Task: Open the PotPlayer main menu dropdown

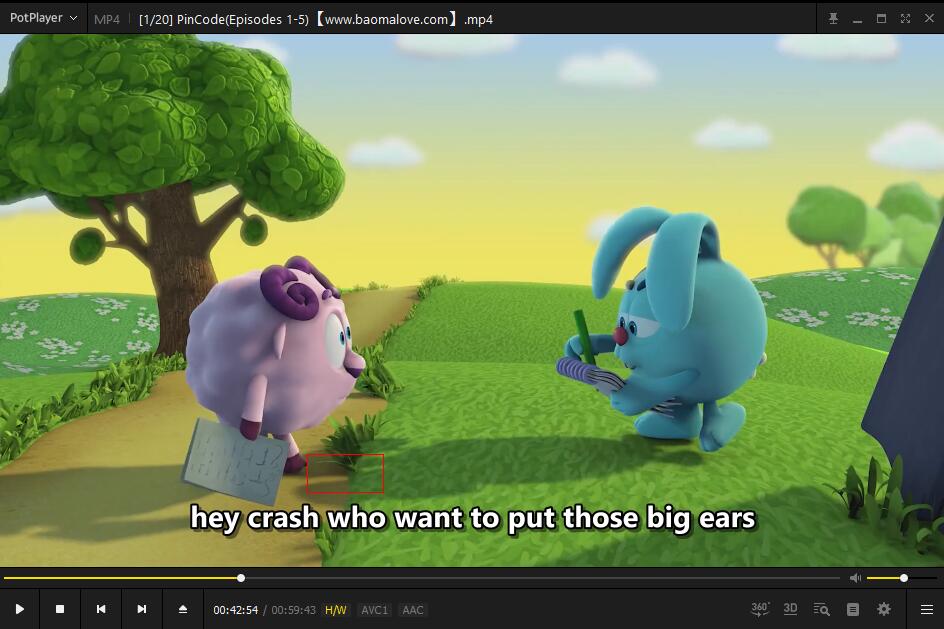Action: 43,18
